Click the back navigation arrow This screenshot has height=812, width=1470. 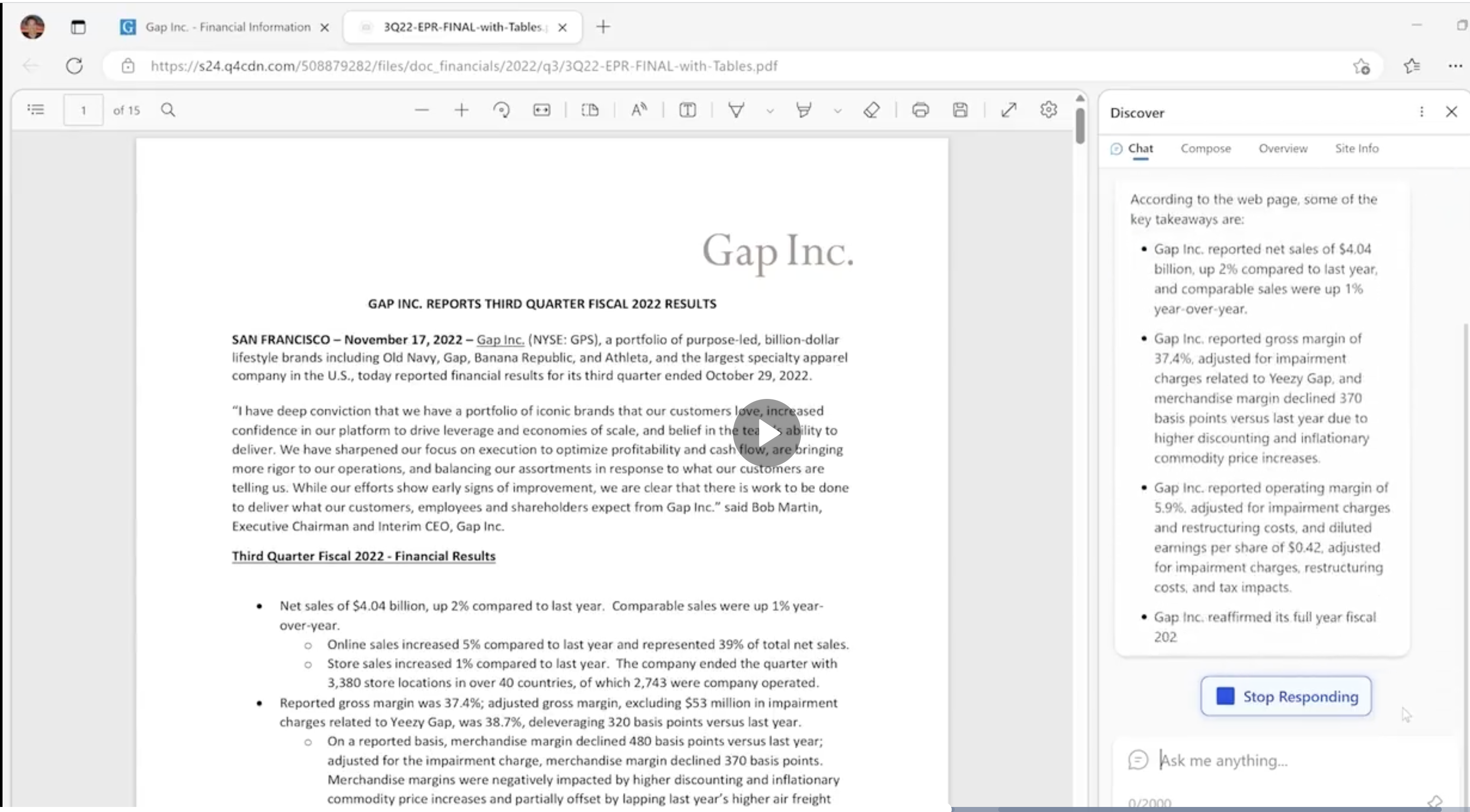30,66
